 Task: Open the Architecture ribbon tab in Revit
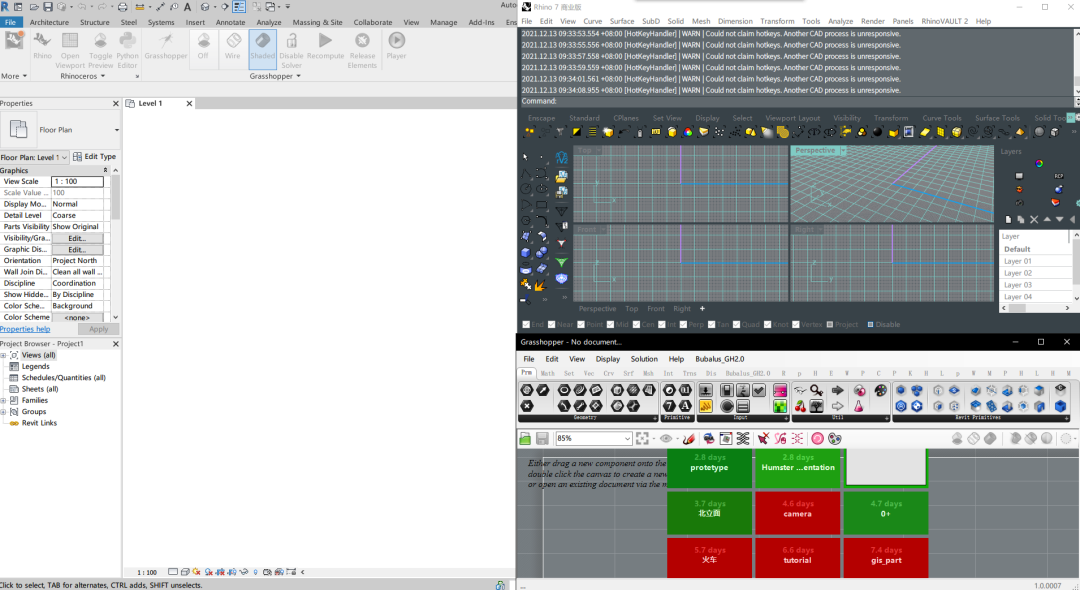pyautogui.click(x=49, y=22)
